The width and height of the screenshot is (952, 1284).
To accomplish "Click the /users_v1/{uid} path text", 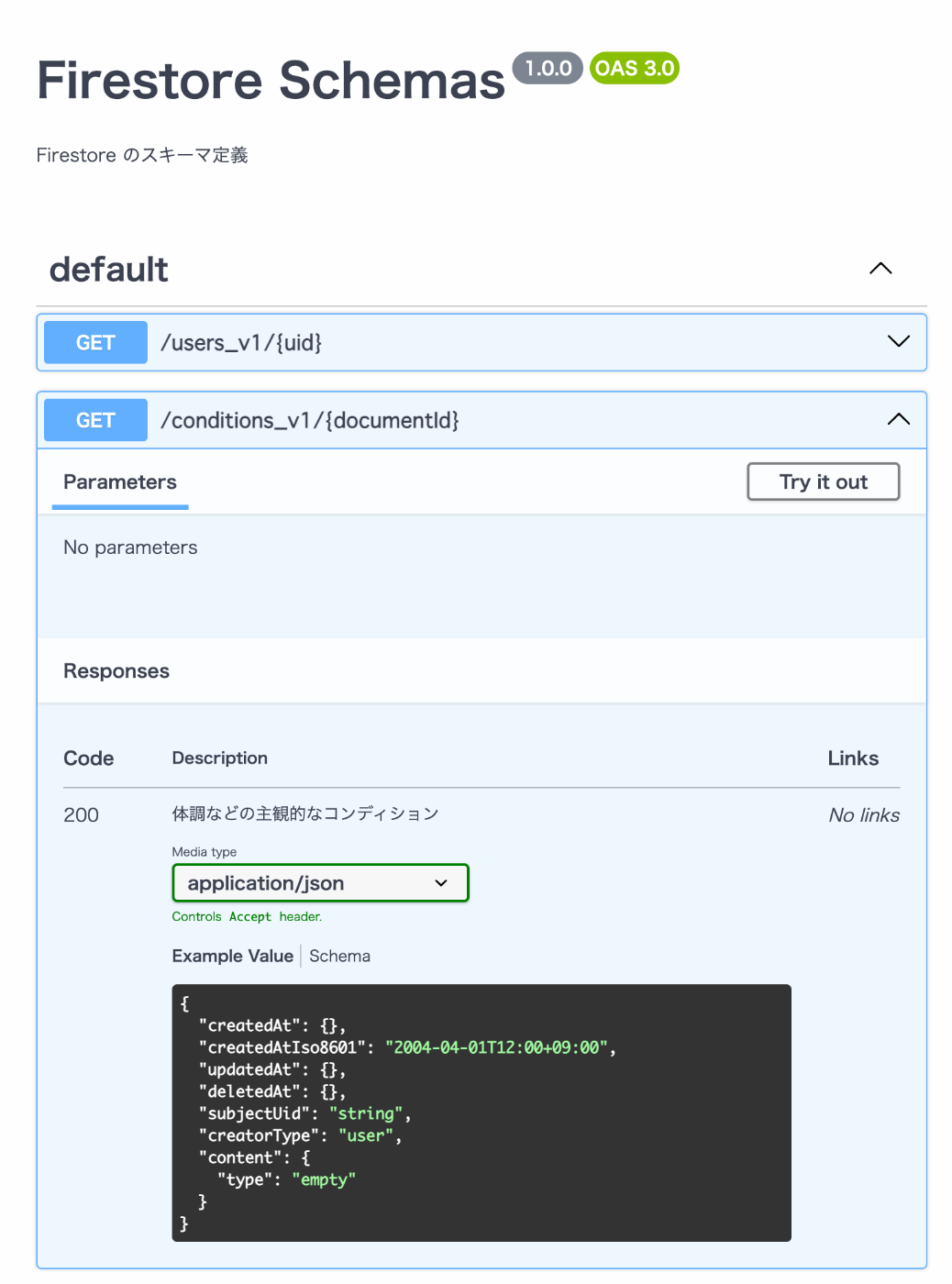I will pos(241,343).
